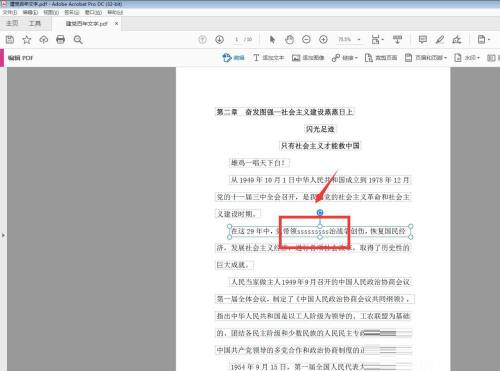Viewport: 500px width, 371px height.
Task: Switch to the Home tab
Action: (x=12, y=23)
